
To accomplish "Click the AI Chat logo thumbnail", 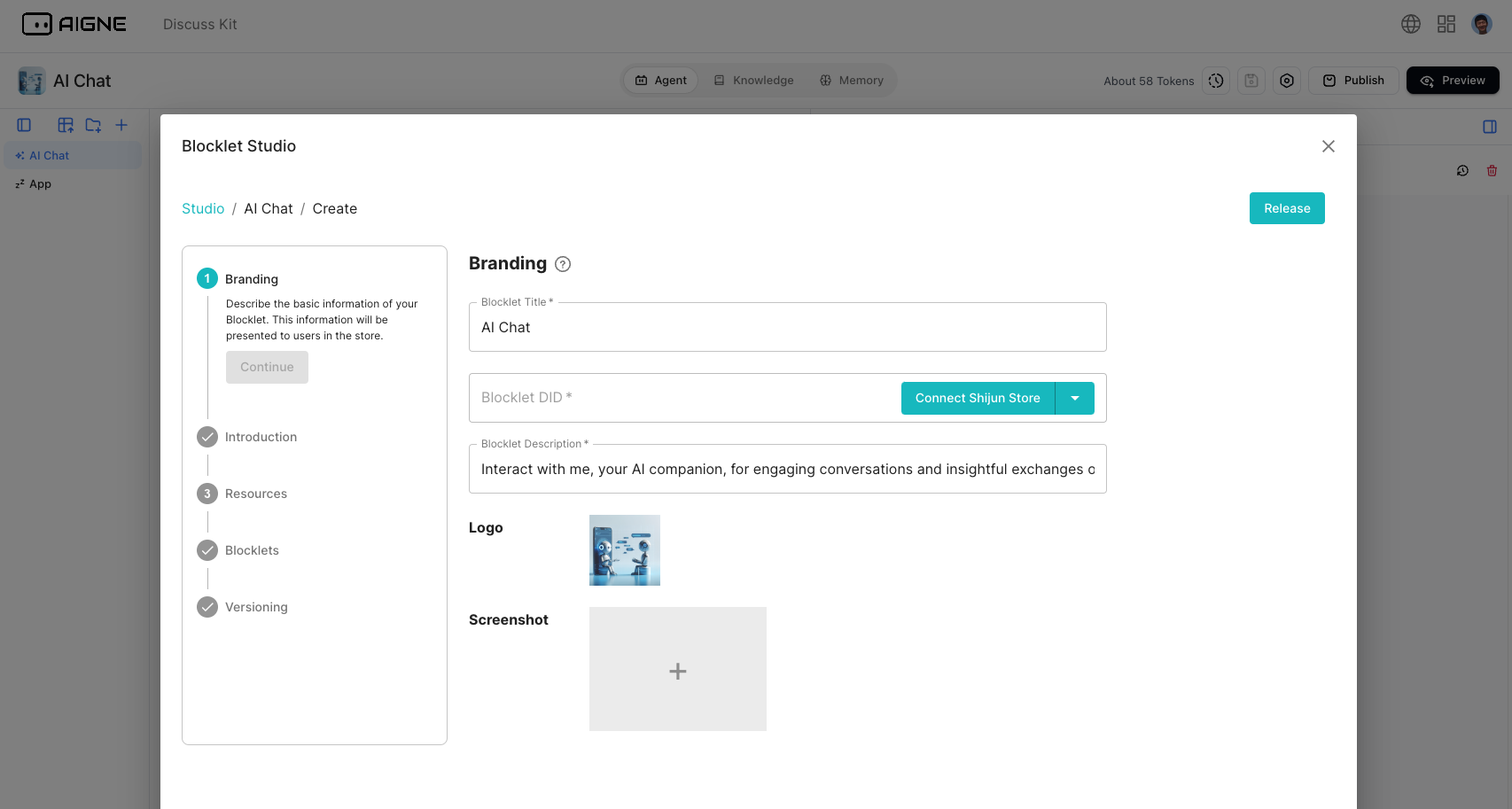I will click(624, 549).
